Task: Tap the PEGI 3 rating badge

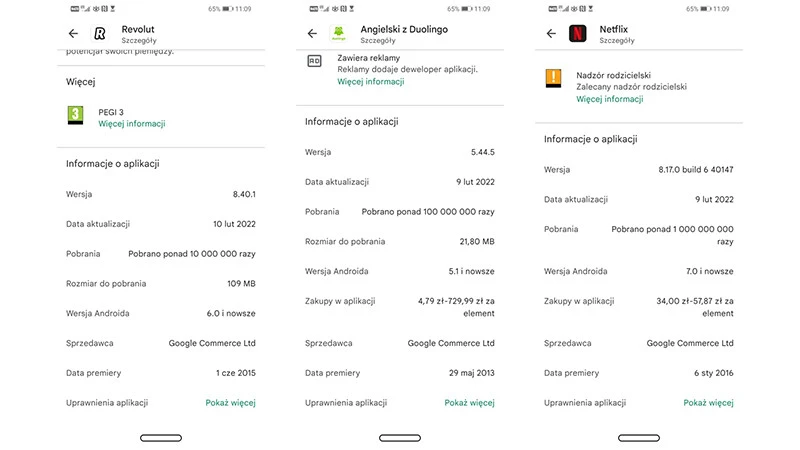Action: pyautogui.click(x=74, y=115)
